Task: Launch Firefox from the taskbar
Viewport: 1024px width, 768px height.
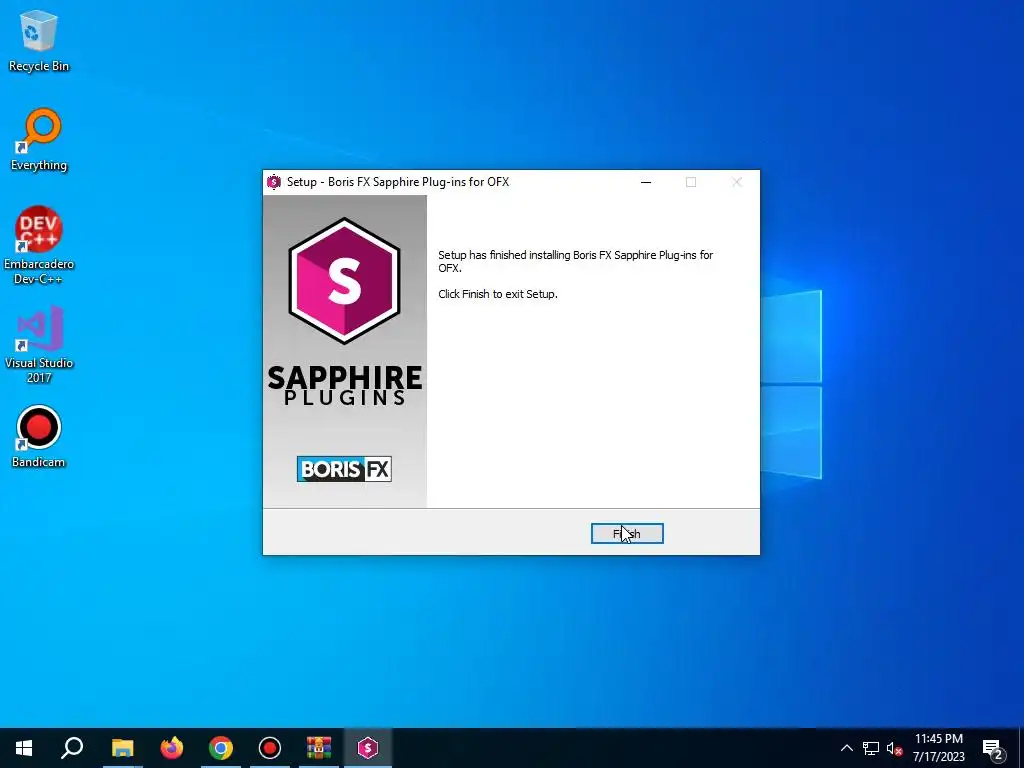Action: click(x=172, y=748)
